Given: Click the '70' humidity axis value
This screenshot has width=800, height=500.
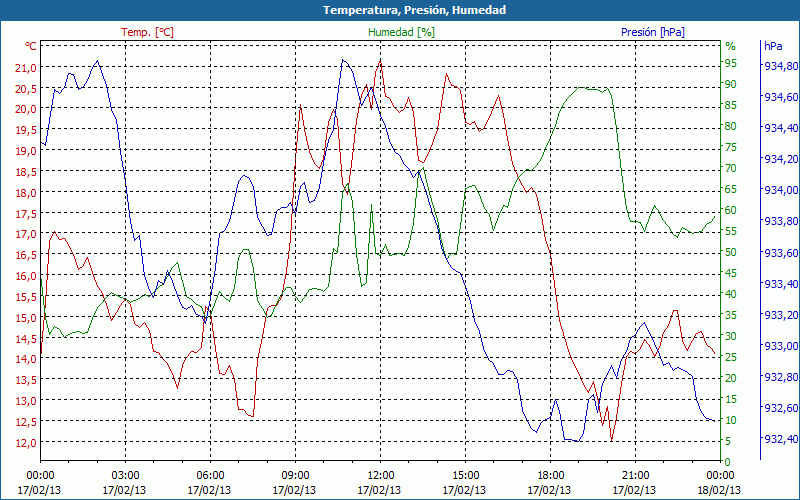Looking at the screenshot, I should 731,168.
